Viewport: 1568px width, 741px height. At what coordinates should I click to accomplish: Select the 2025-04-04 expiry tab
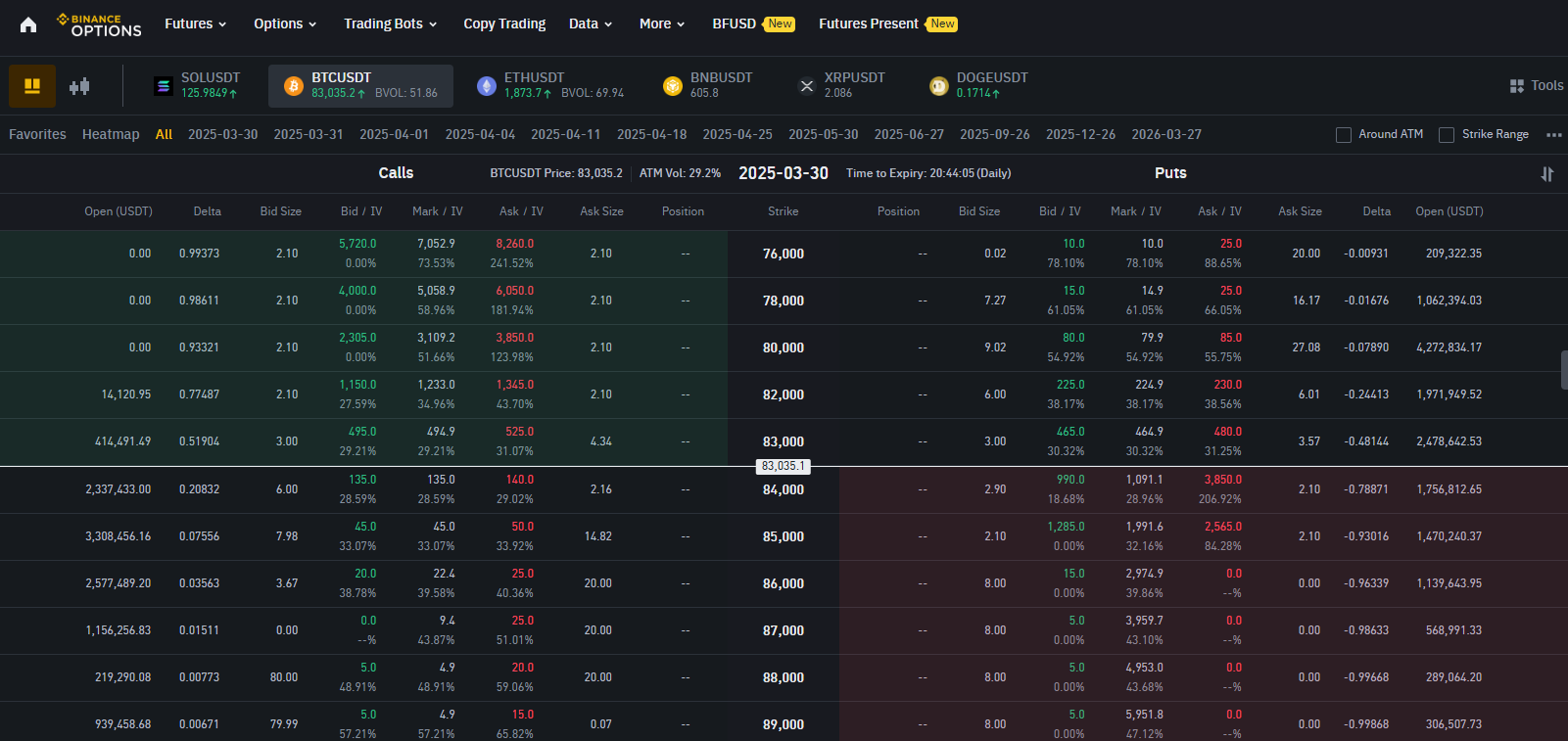pyautogui.click(x=480, y=134)
